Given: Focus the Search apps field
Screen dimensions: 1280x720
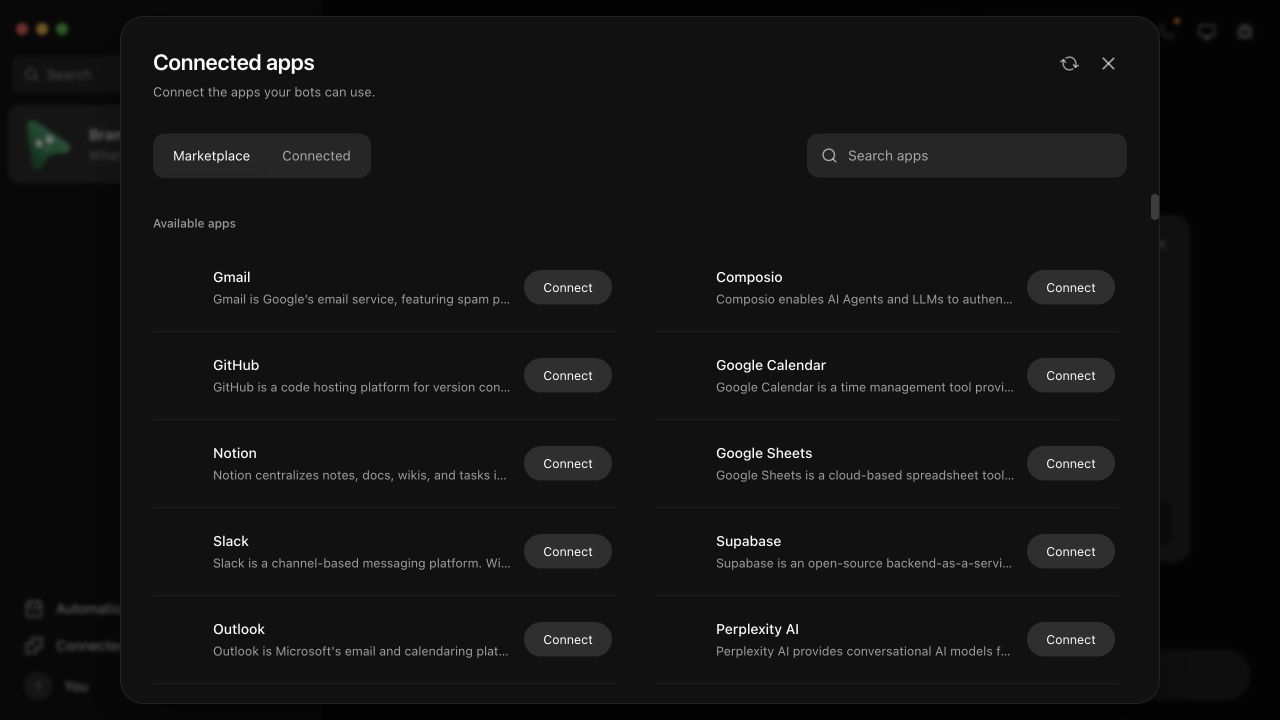Looking at the screenshot, I should [967, 155].
